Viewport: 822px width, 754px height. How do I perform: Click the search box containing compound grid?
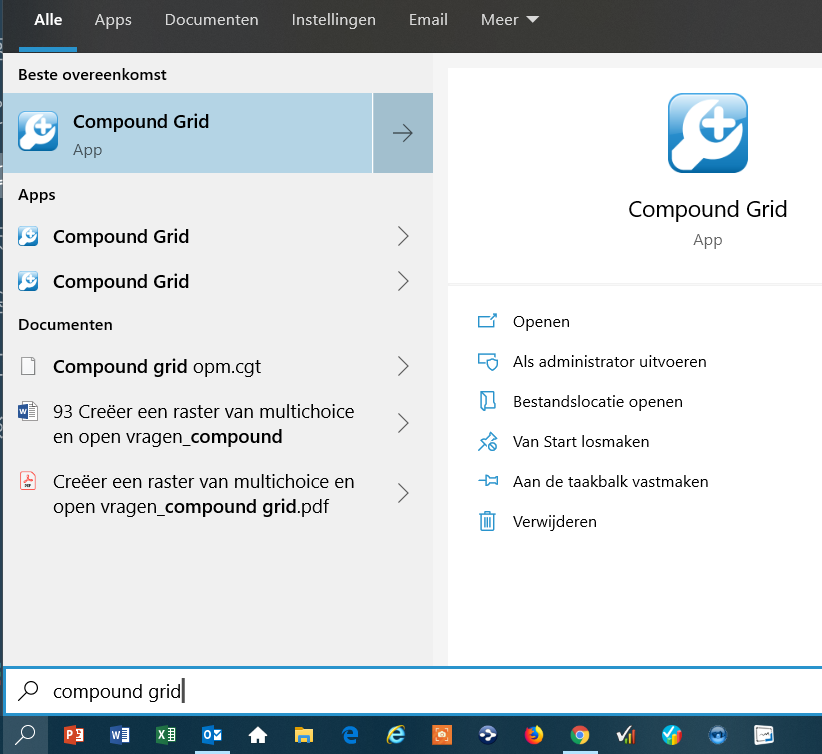413,691
